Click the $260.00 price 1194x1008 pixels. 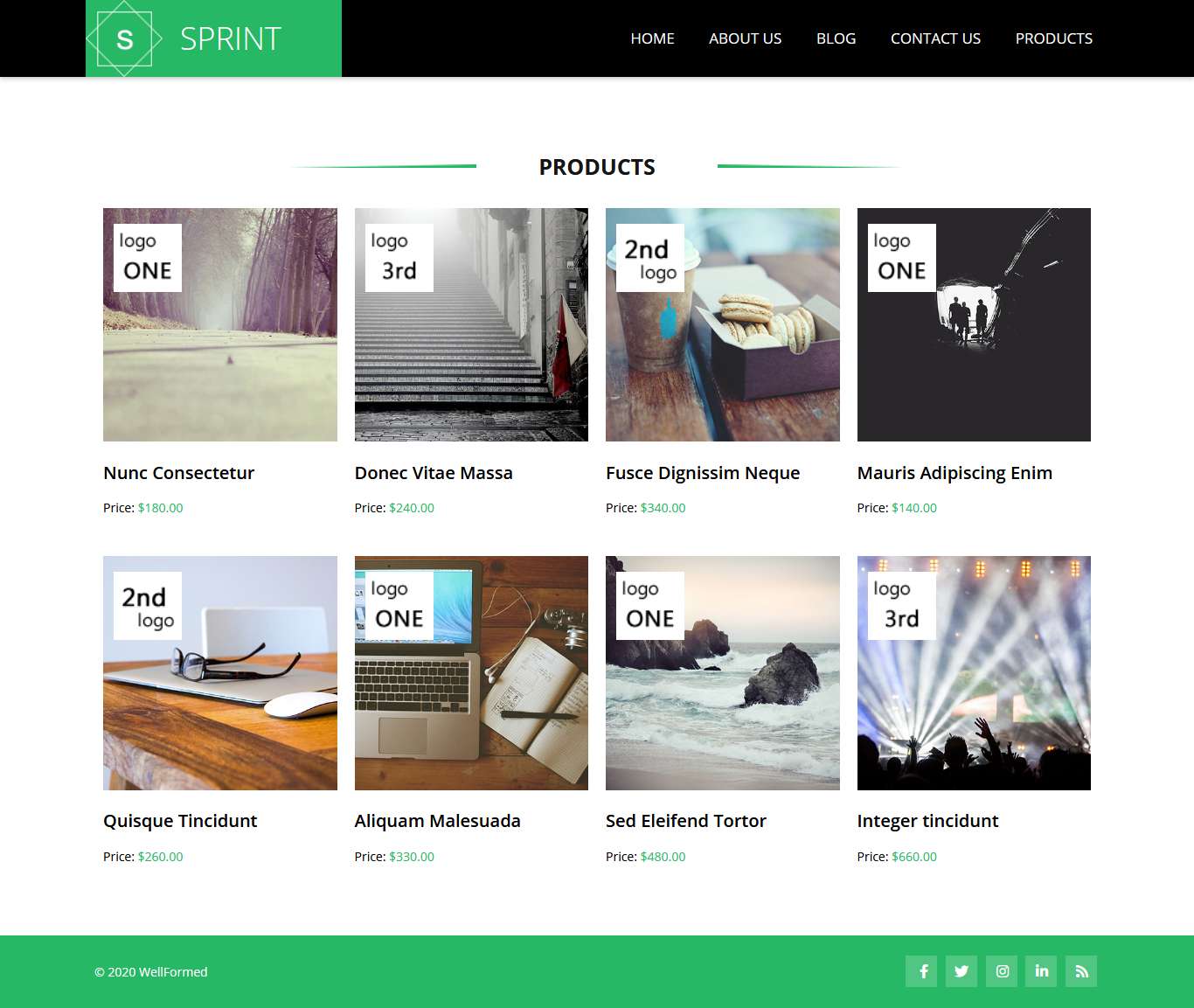click(160, 857)
